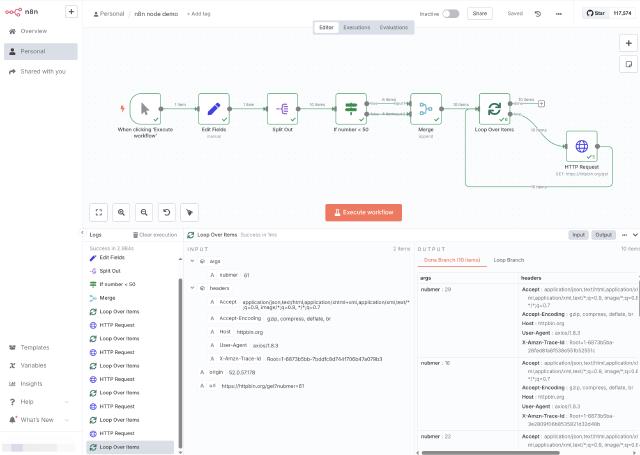
Task: Toggle the Inactive workflow switch
Action: 451,14
